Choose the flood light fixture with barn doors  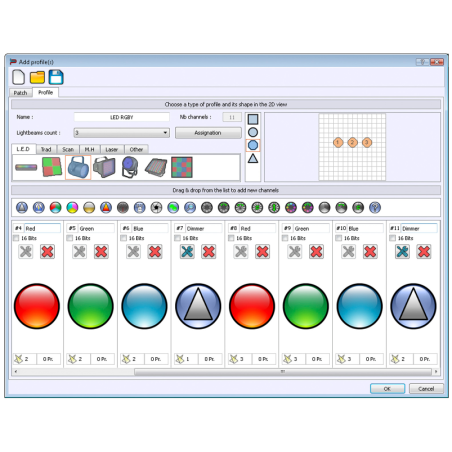(x=104, y=167)
